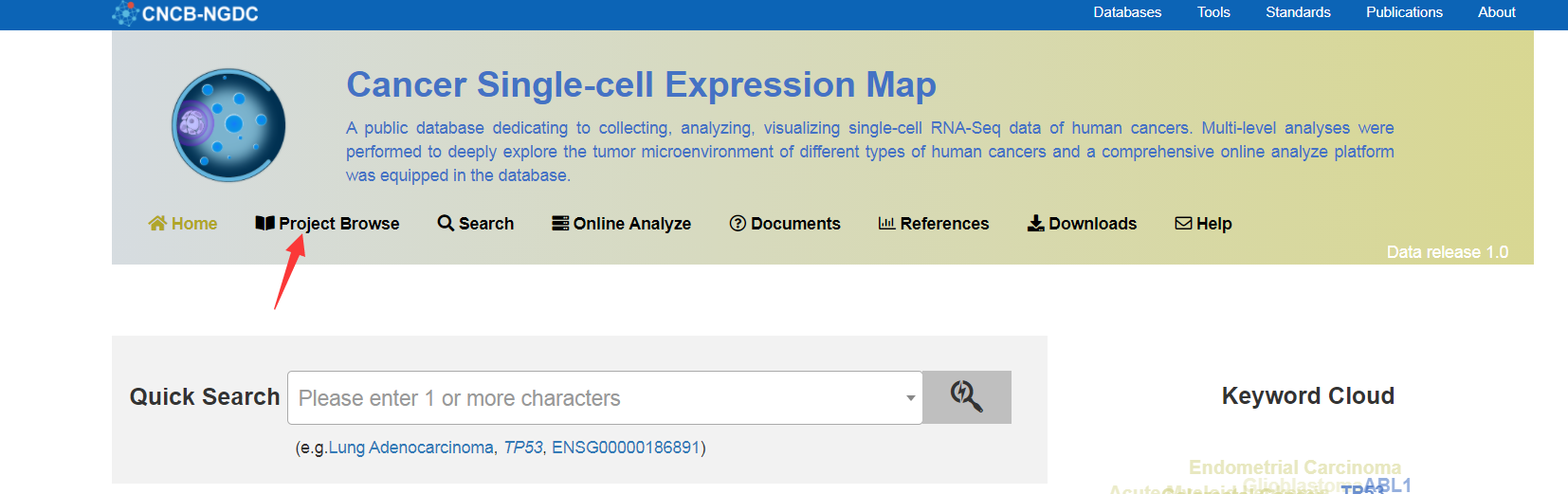Click the Data release 1.0 text
Screen dimensions: 1568x494
[1448, 252]
